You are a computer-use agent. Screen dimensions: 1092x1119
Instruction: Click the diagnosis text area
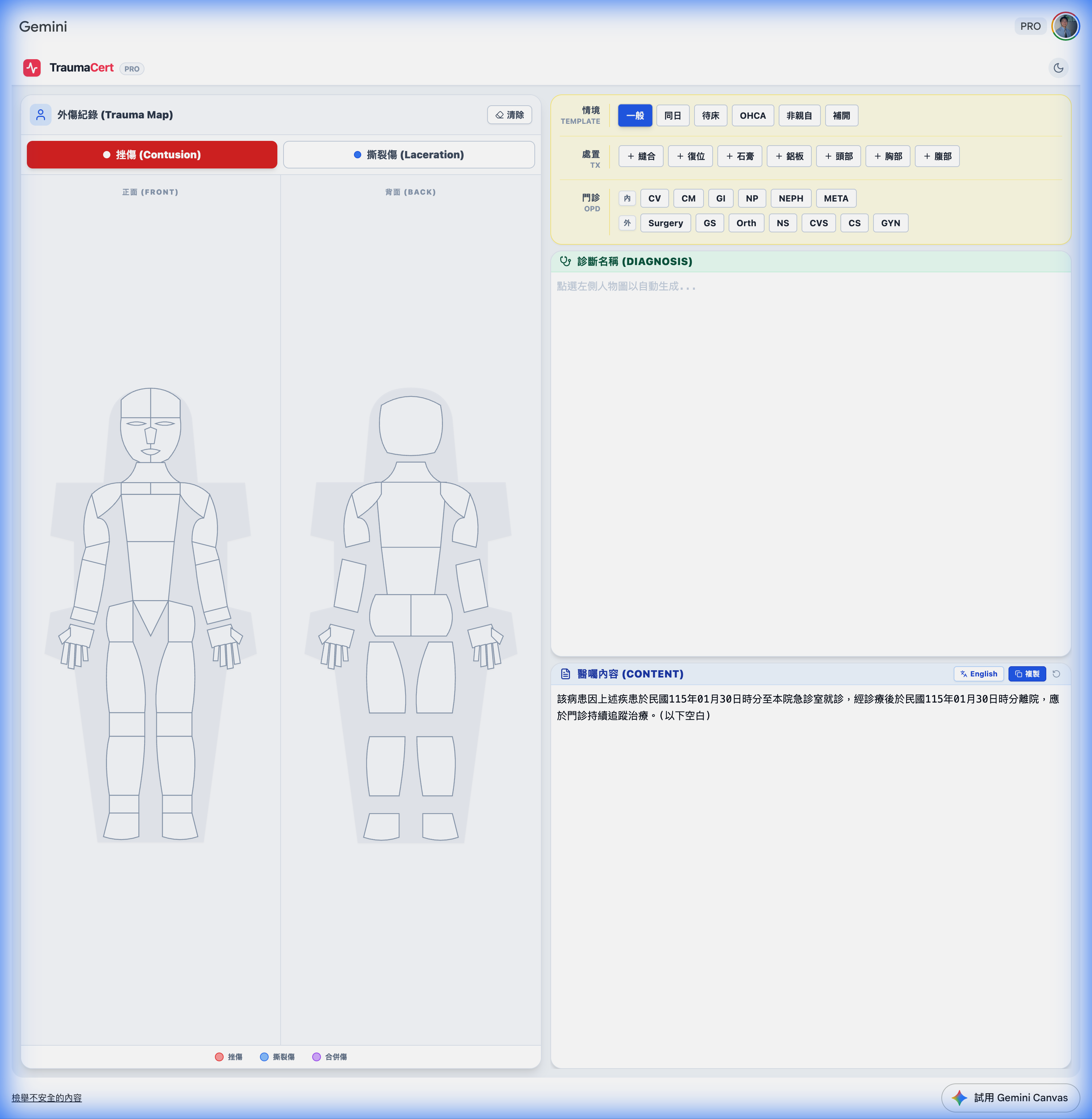point(810,463)
